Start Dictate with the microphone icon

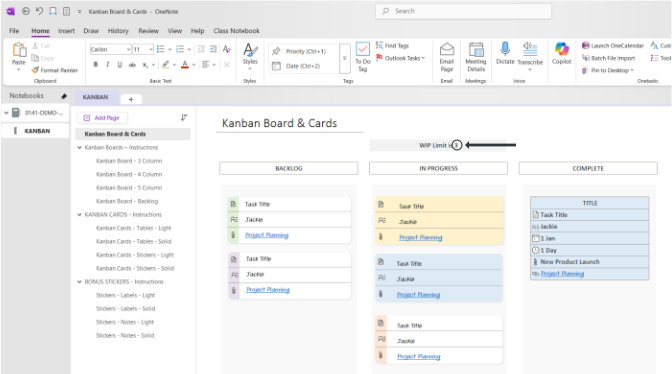(x=505, y=49)
